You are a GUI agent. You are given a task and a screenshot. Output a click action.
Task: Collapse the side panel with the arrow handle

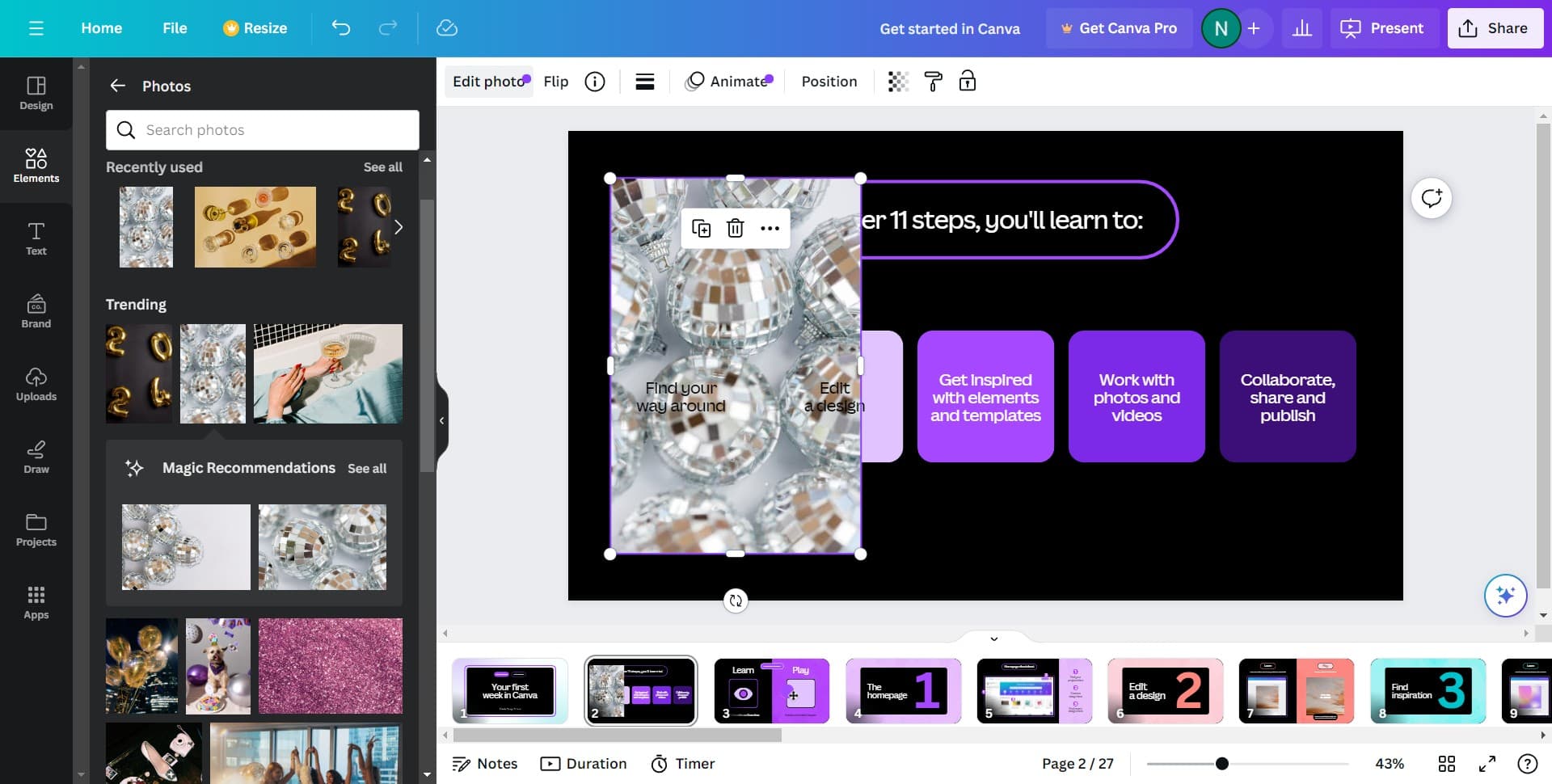tap(441, 420)
